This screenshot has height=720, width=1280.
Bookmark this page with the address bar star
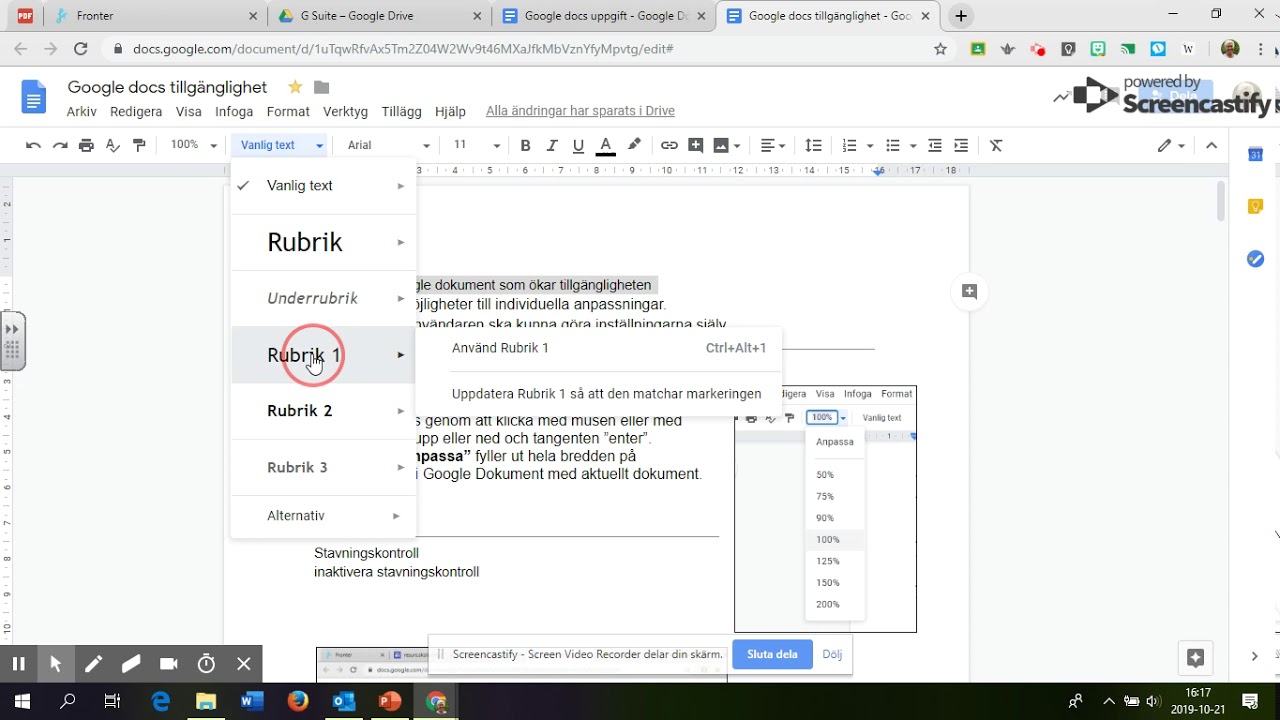click(940, 49)
